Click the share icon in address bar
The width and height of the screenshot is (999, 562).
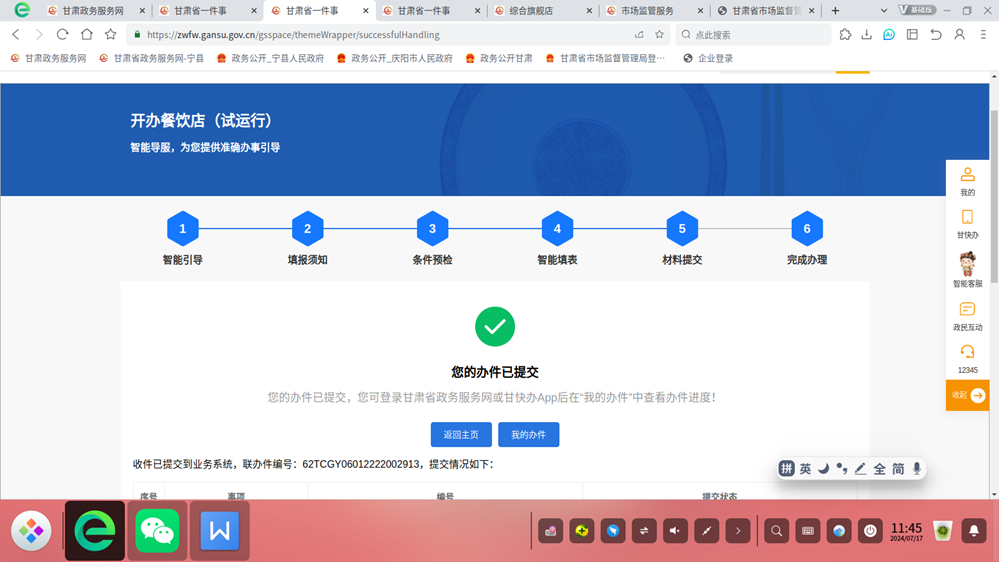click(x=639, y=34)
